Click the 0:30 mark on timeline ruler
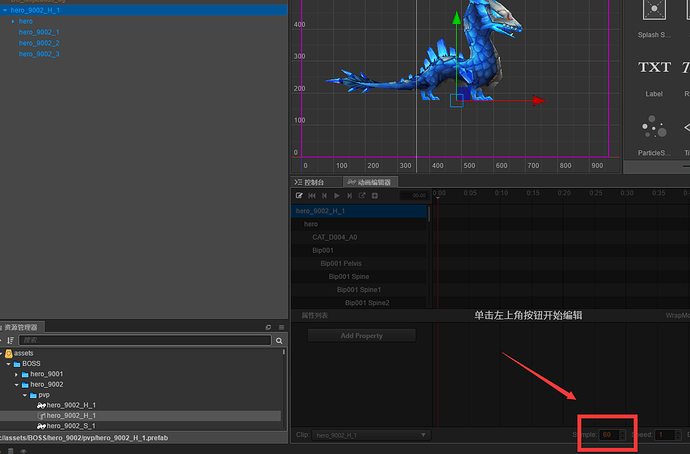690x454 pixels. (x=627, y=193)
